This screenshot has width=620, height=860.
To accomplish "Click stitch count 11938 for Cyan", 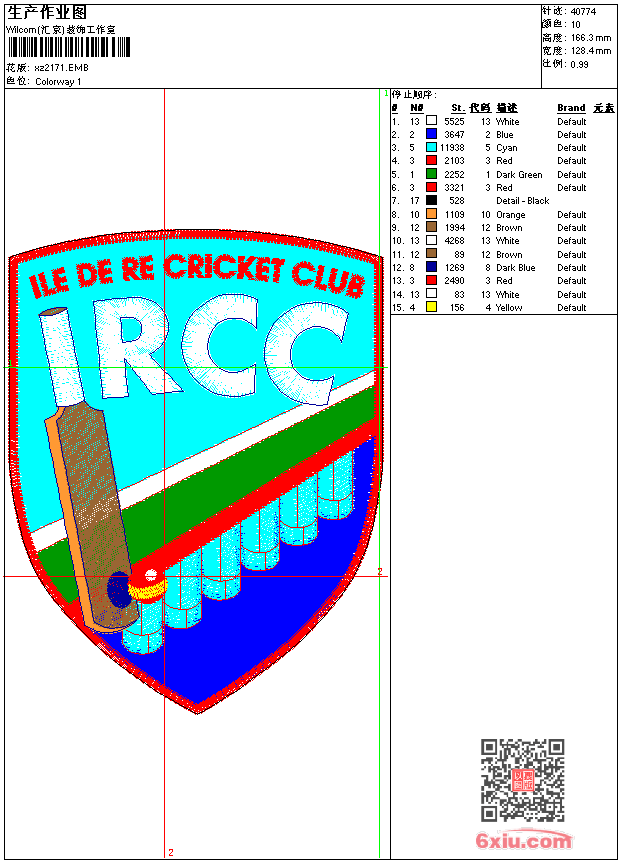I will pos(452,148).
